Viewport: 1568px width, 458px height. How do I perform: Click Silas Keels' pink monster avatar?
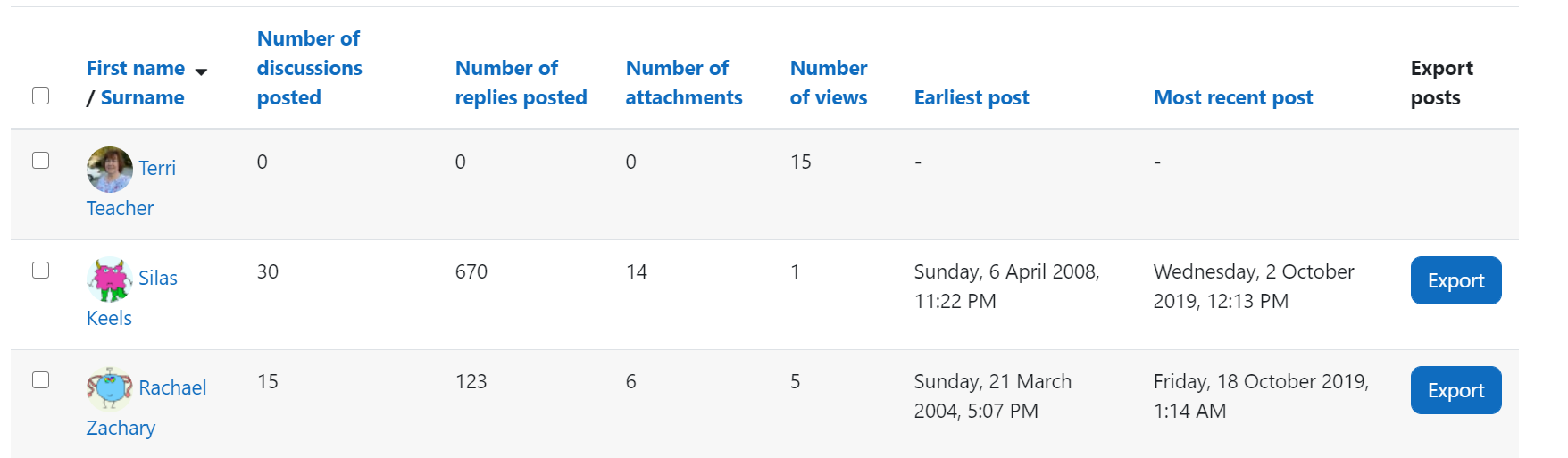(110, 279)
